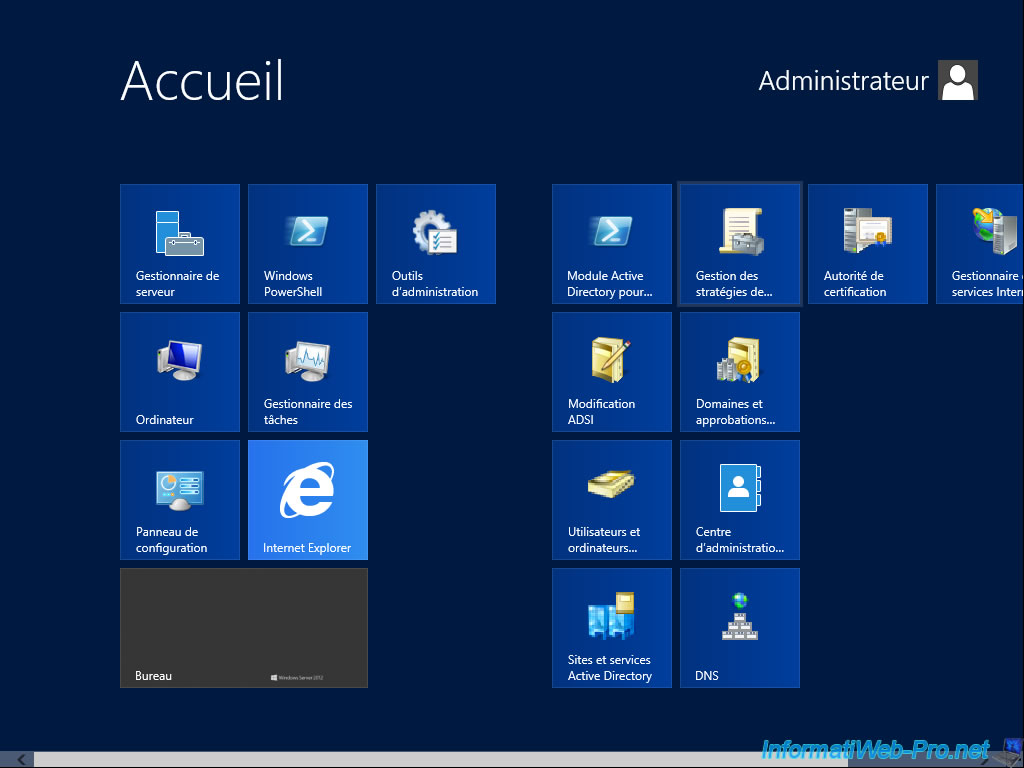The image size is (1024, 768).
Task: Launch Gestionnaire des tâches tile
Action: pyautogui.click(x=308, y=372)
